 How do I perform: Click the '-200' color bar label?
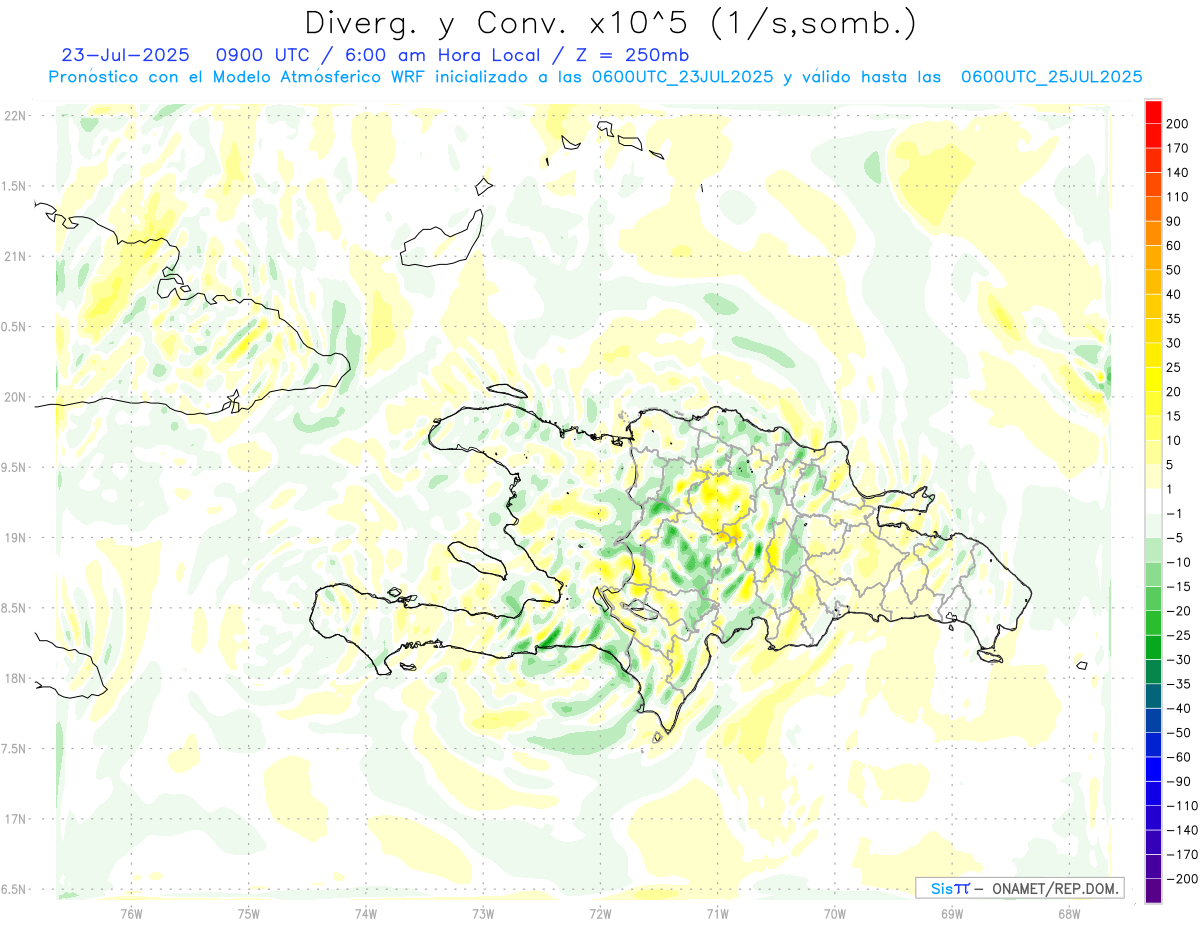pyautogui.click(x=1182, y=879)
